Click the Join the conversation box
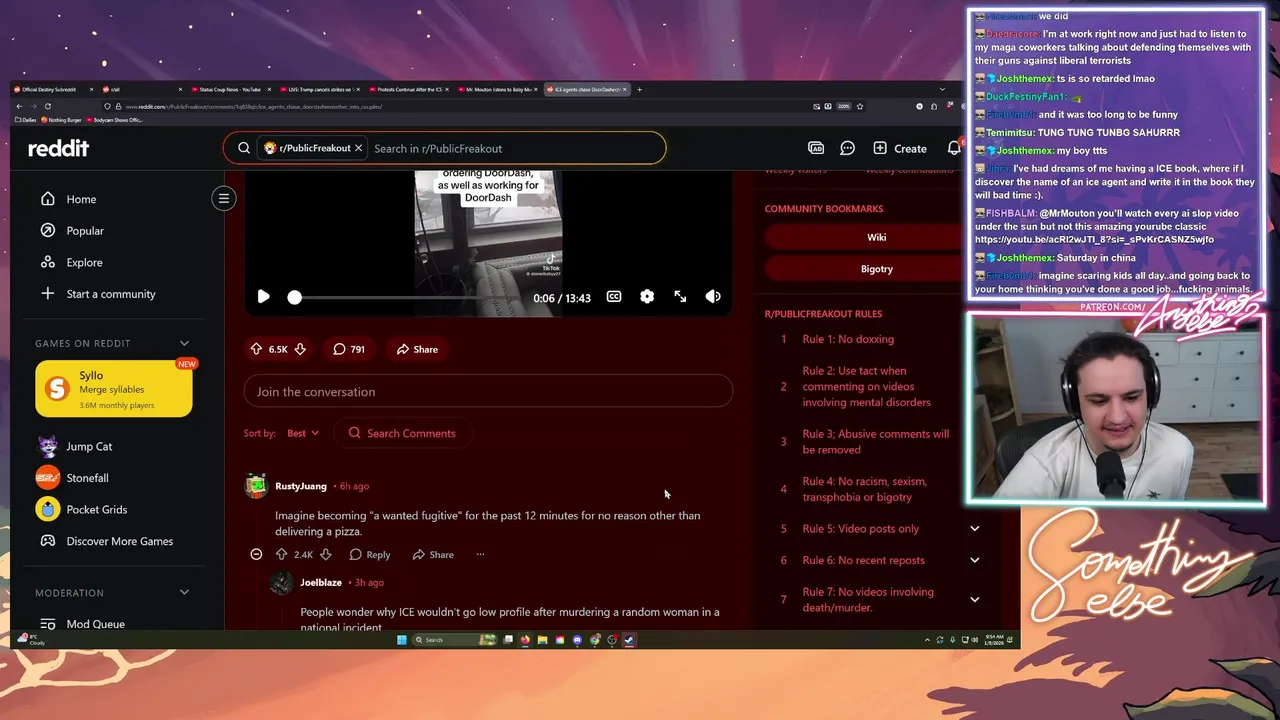Image resolution: width=1280 pixels, height=720 pixels. tap(488, 391)
